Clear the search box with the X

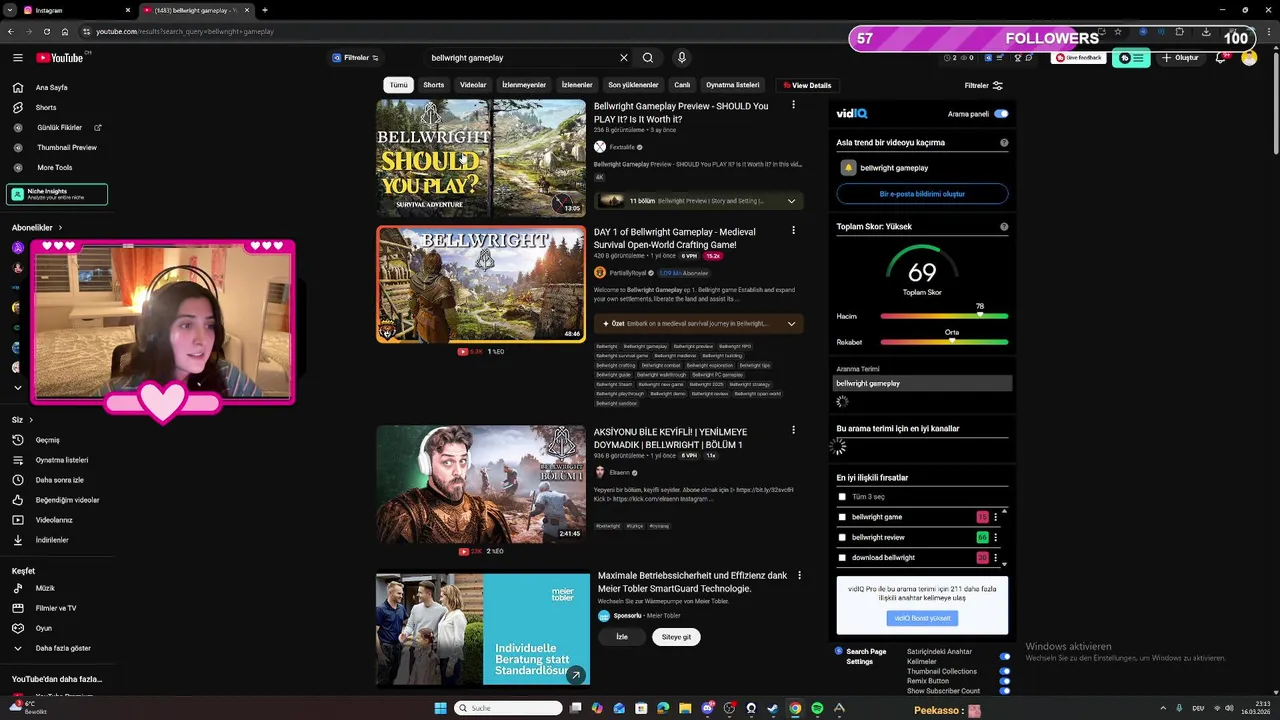[624, 58]
